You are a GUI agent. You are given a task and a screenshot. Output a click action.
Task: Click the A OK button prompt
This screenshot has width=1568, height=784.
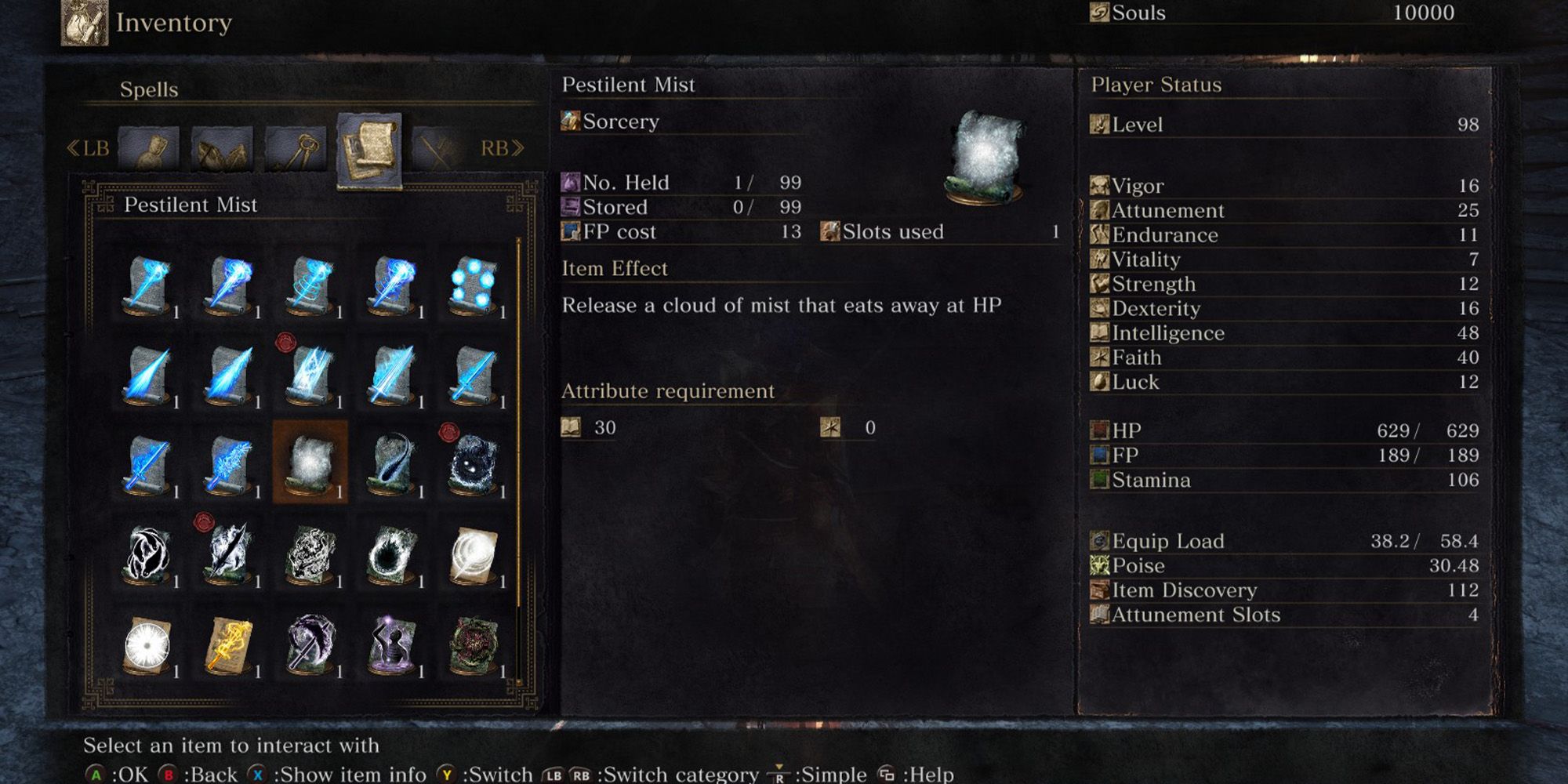pyautogui.click(x=116, y=774)
